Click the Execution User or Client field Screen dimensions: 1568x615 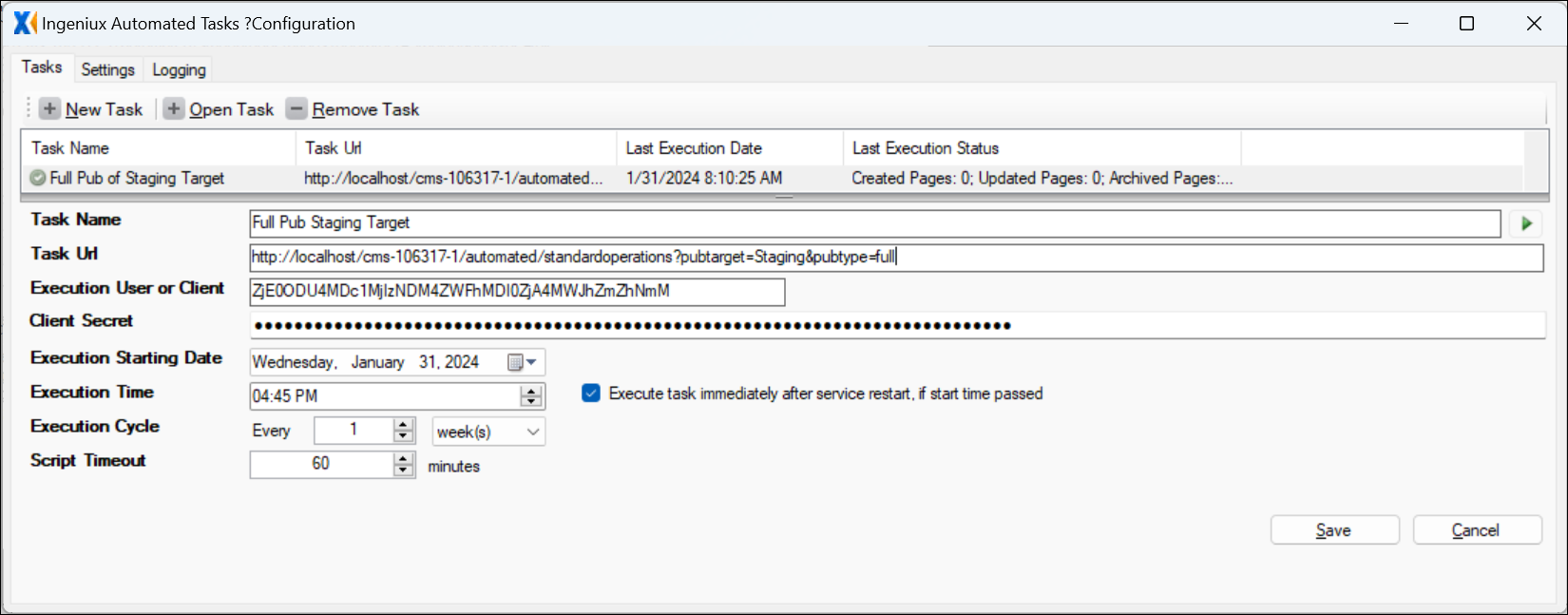517,292
